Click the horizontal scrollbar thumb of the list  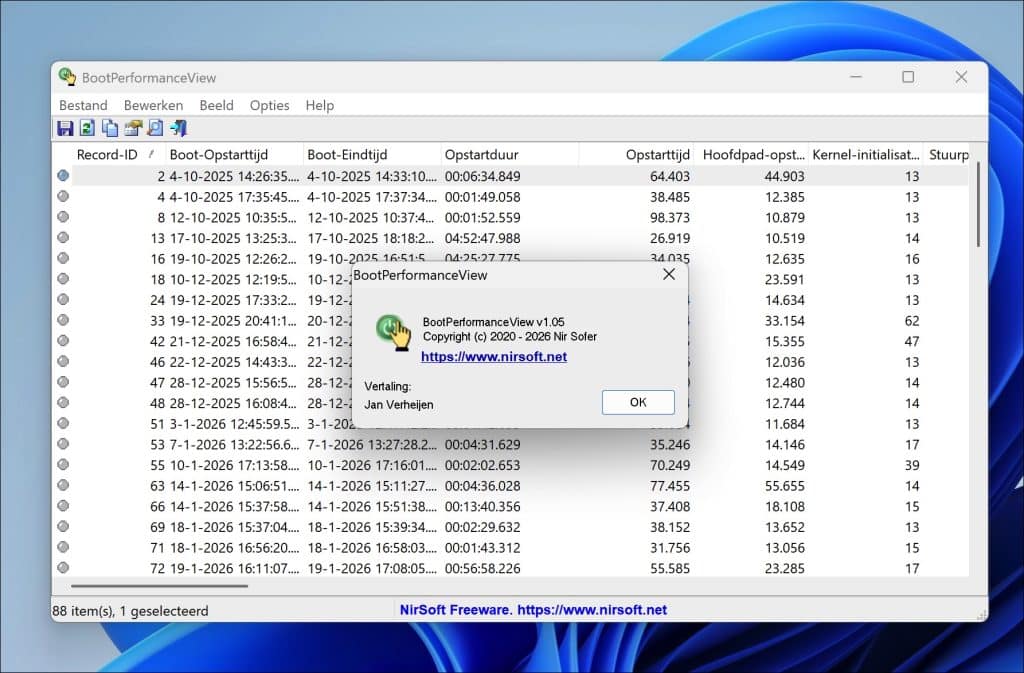[x=159, y=586]
